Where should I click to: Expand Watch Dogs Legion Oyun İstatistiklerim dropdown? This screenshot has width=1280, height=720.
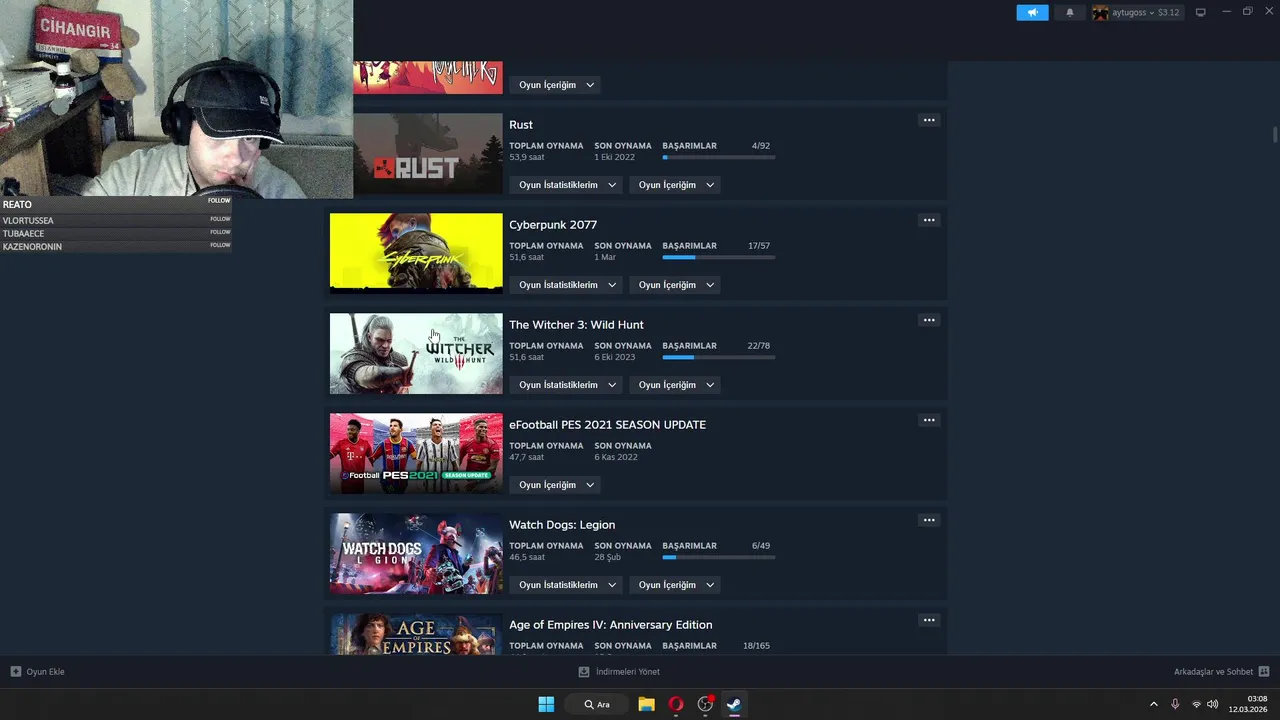(566, 585)
